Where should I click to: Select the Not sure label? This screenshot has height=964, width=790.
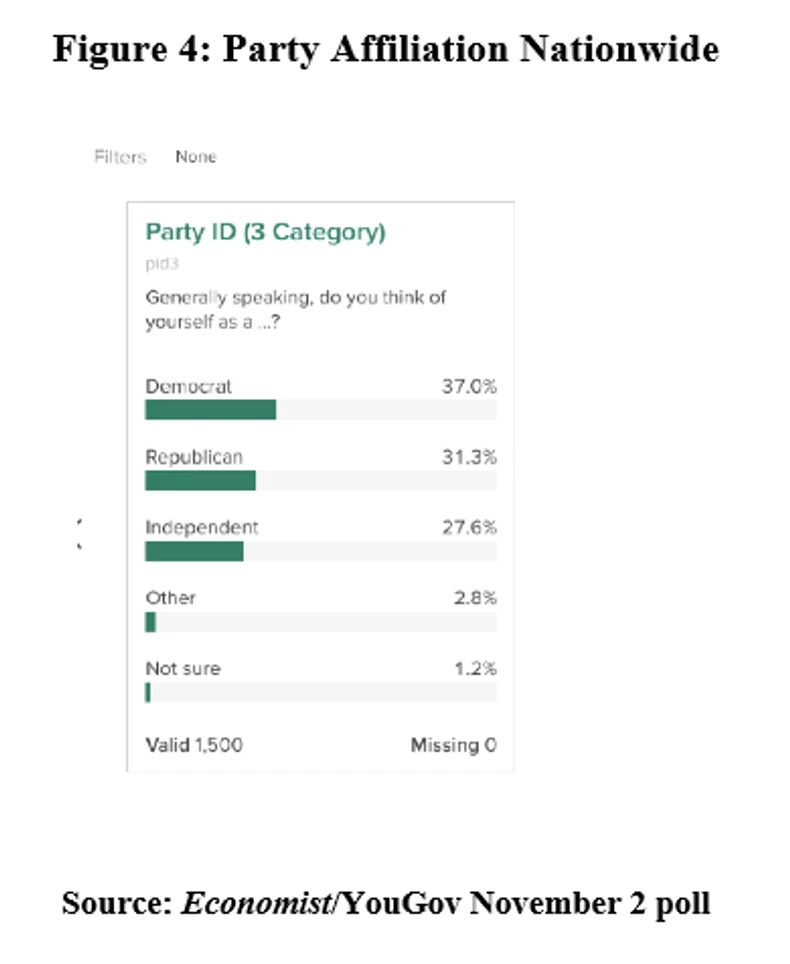(x=183, y=668)
